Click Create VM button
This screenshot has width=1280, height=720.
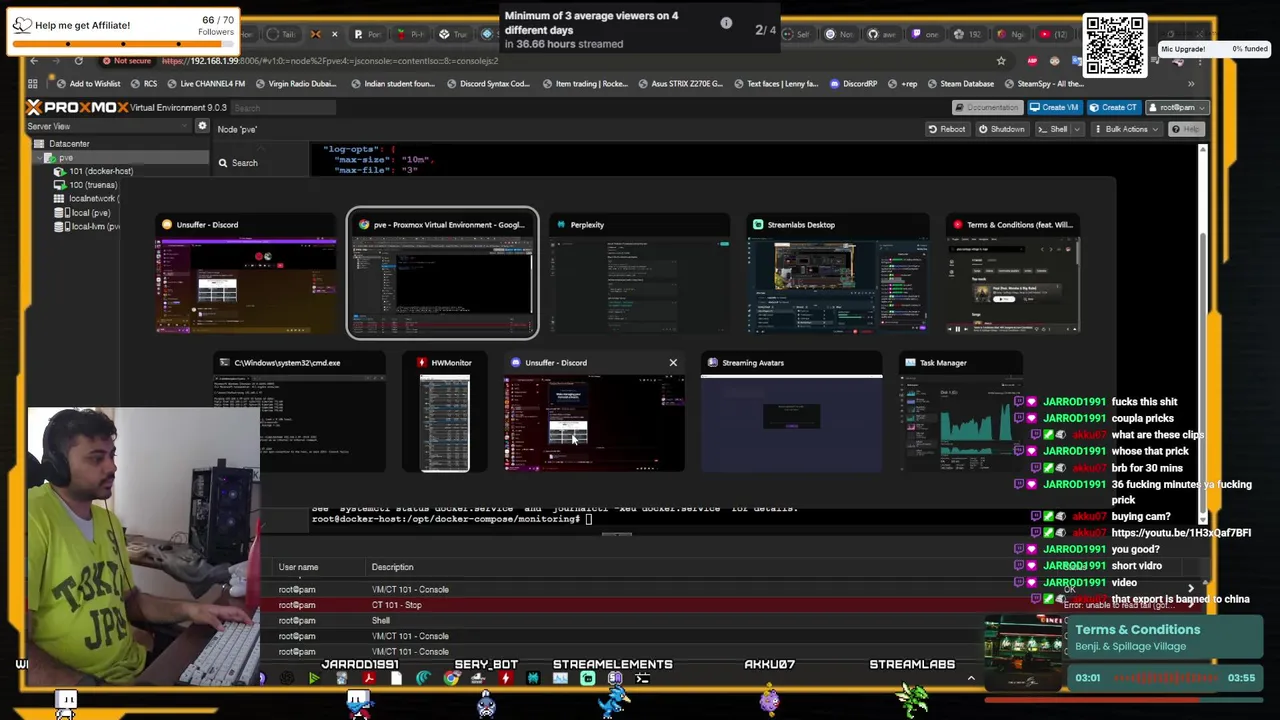(x=1054, y=107)
